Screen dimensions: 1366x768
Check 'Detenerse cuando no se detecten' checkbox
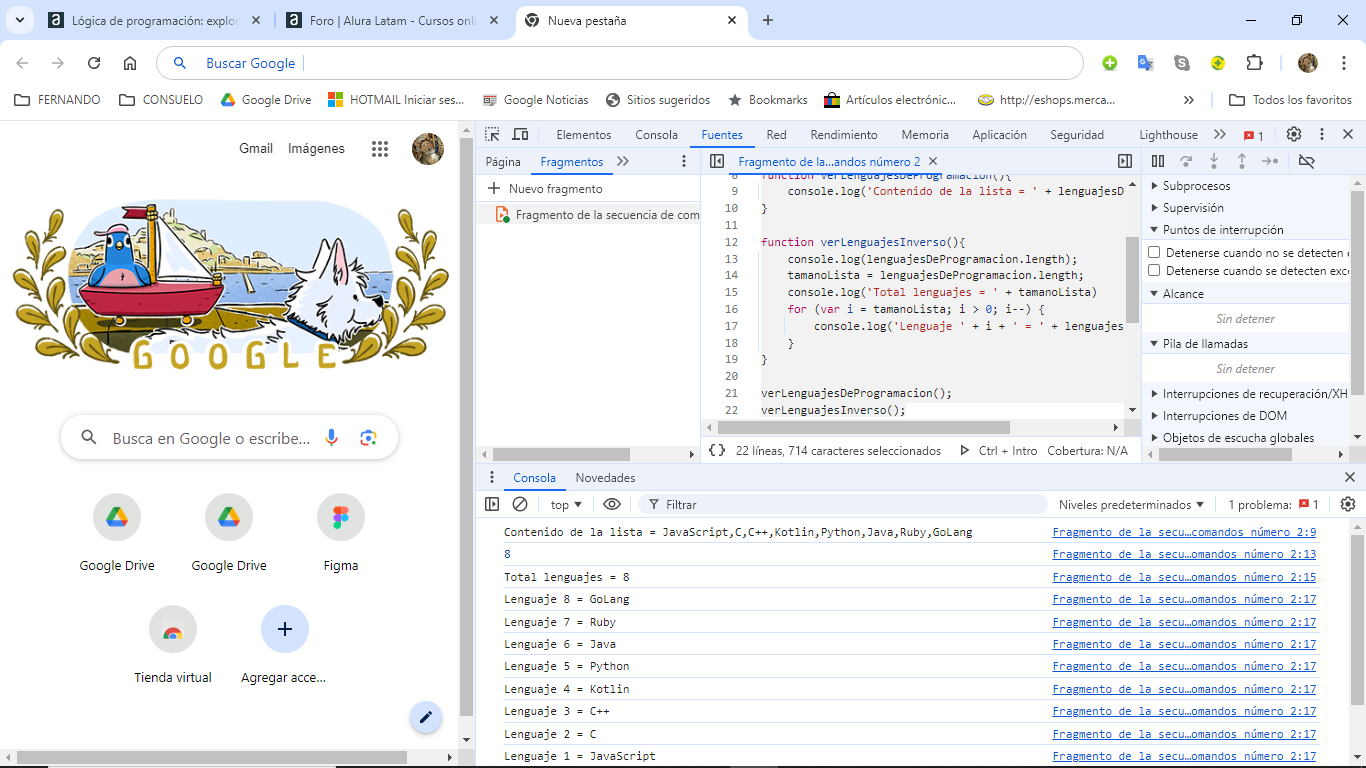[1154, 253]
